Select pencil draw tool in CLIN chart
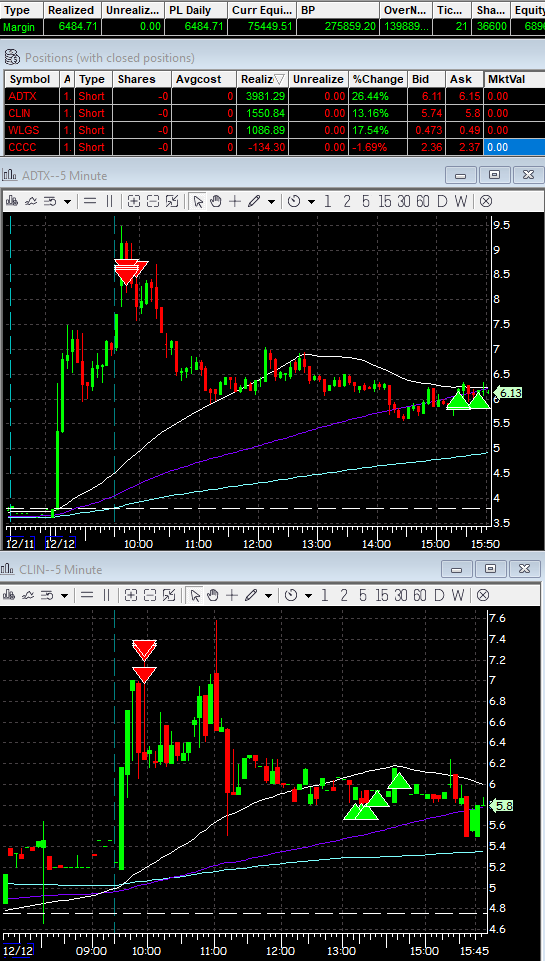545x961 pixels. [x=251, y=594]
